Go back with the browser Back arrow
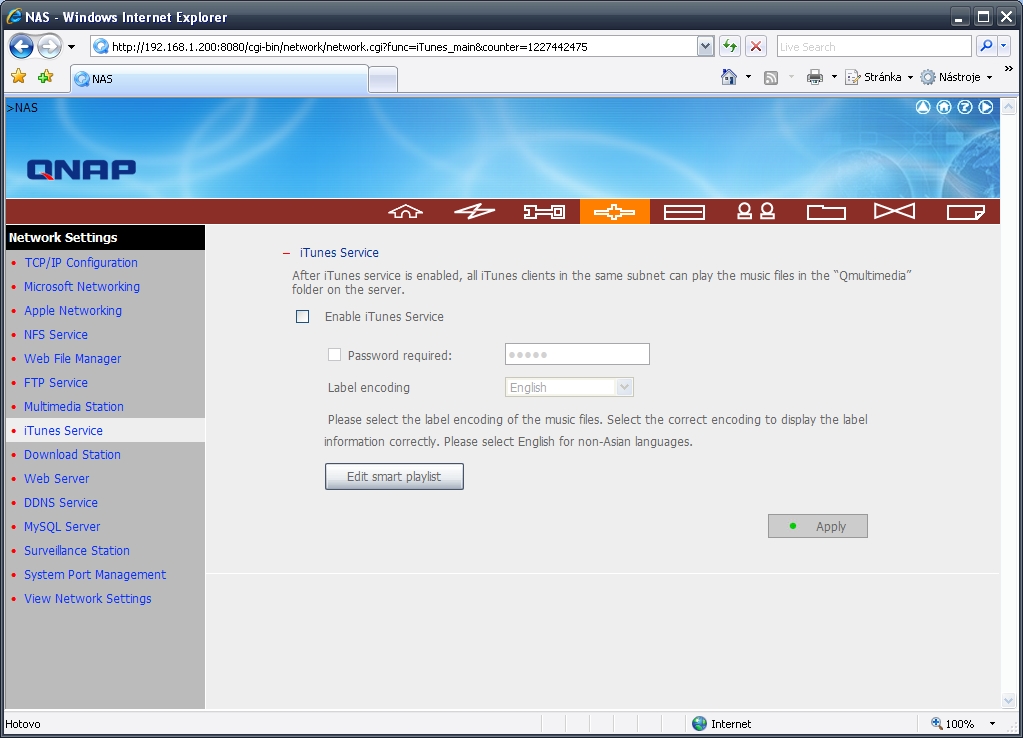Image resolution: width=1023 pixels, height=738 pixels. pyautogui.click(x=22, y=46)
